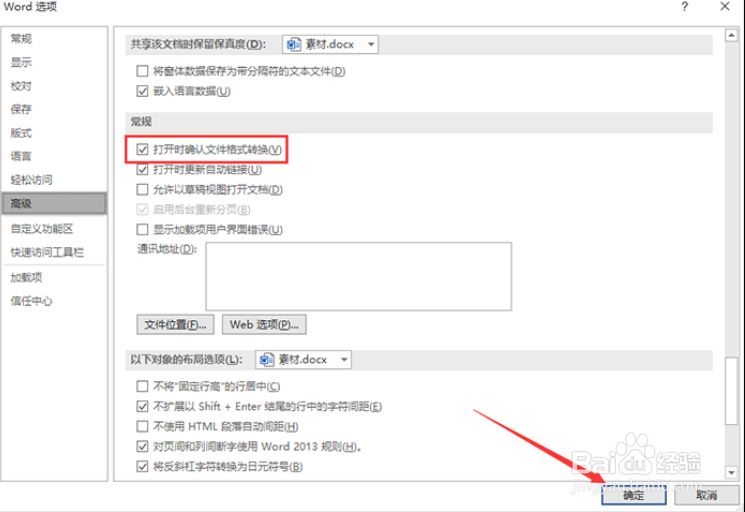
Task: Go to 校对 options
Action: click(x=21, y=86)
